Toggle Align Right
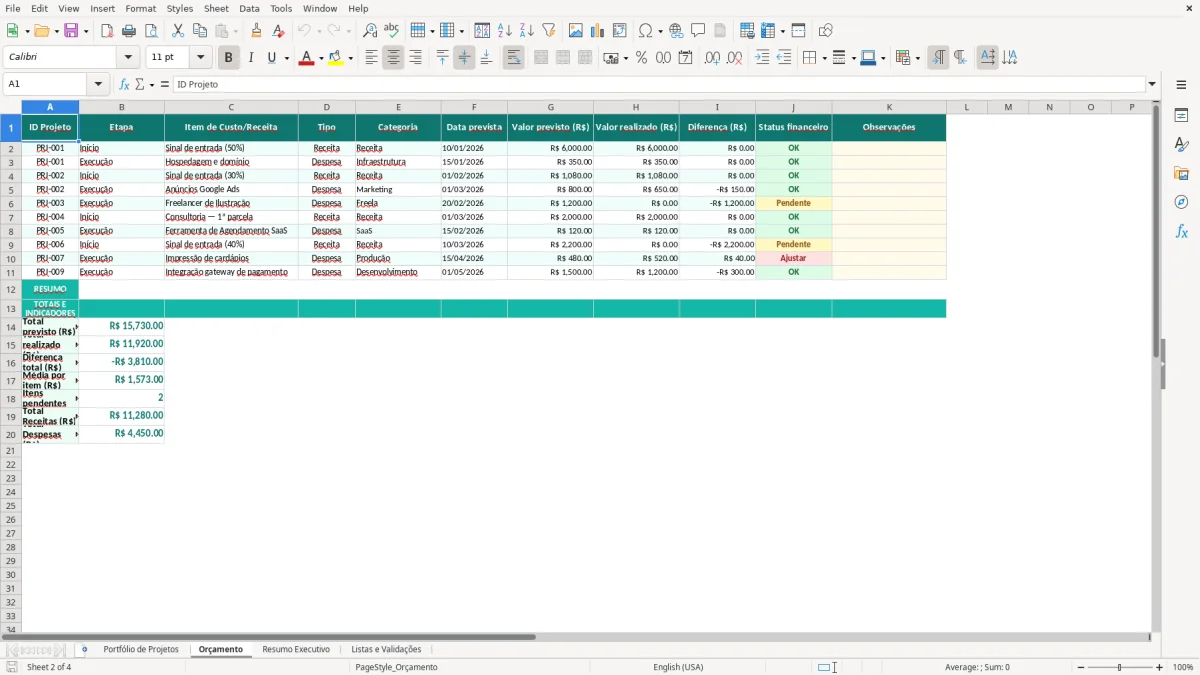 pyautogui.click(x=415, y=58)
